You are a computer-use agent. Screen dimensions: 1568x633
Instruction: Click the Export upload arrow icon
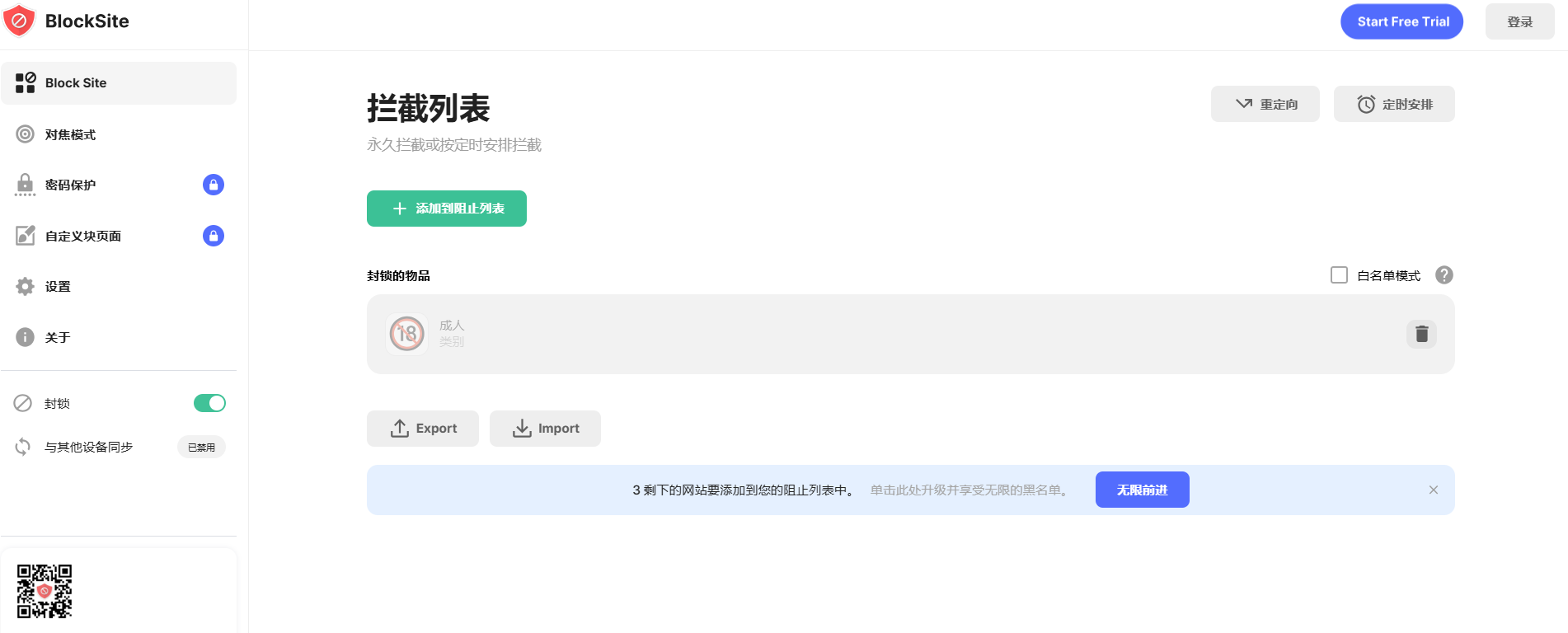pos(400,429)
